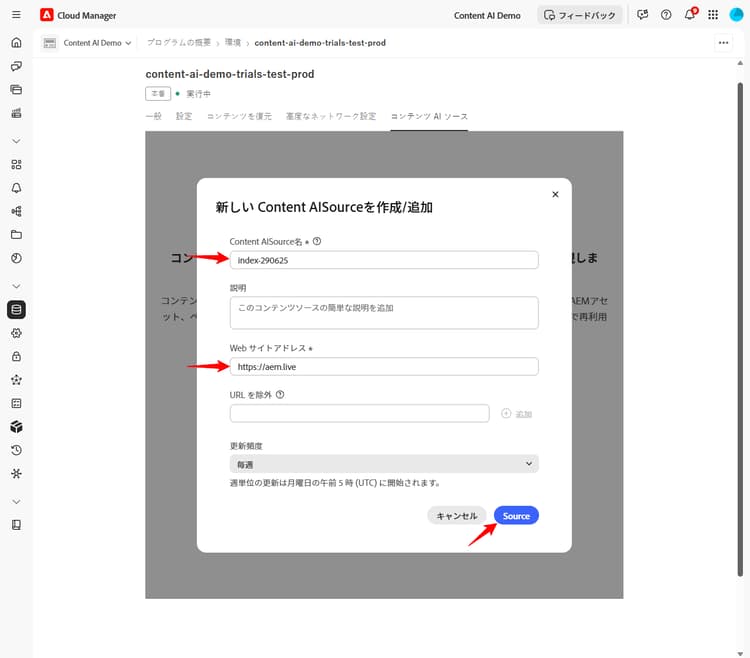Click the Web サイトアドレス input field
Screen dimensions: 750x658
384,367
